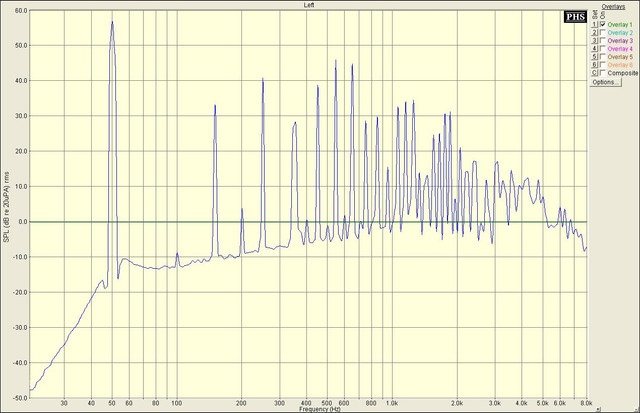Click the 'Left' chart title

pos(309,5)
